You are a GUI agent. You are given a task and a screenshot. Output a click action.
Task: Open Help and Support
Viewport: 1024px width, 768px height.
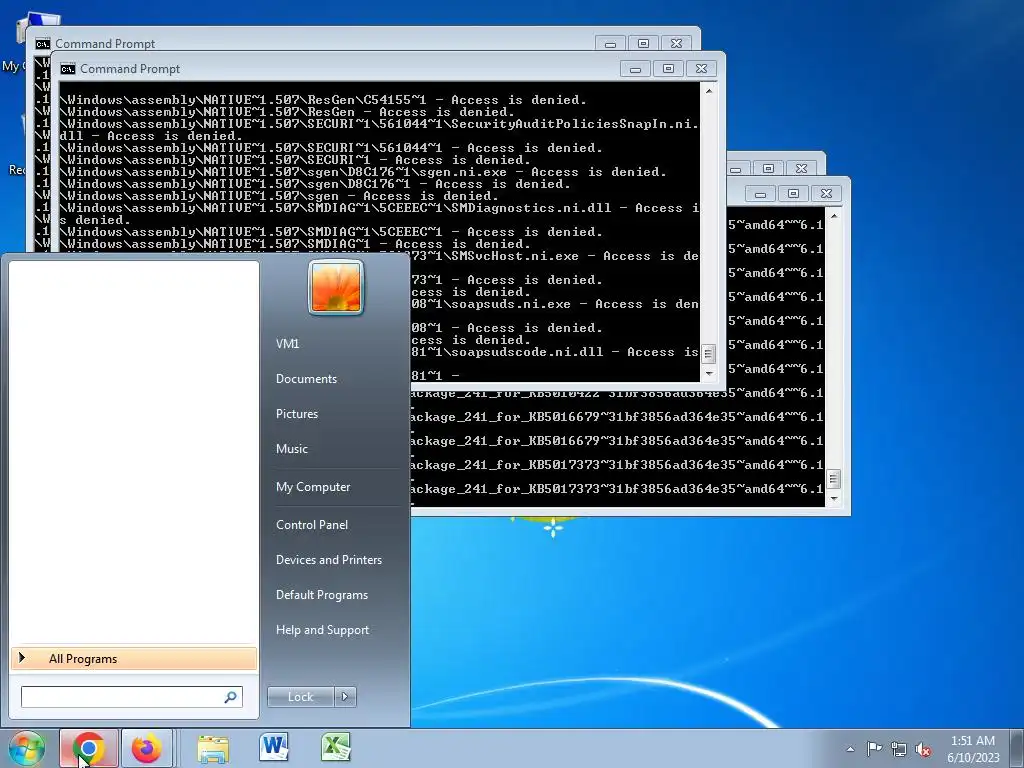[x=323, y=630]
